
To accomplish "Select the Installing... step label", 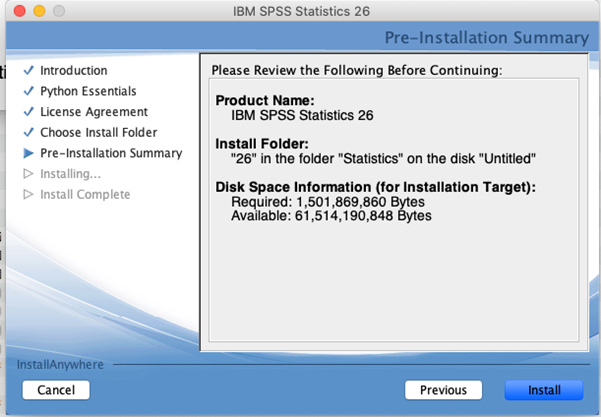I will tap(71, 174).
